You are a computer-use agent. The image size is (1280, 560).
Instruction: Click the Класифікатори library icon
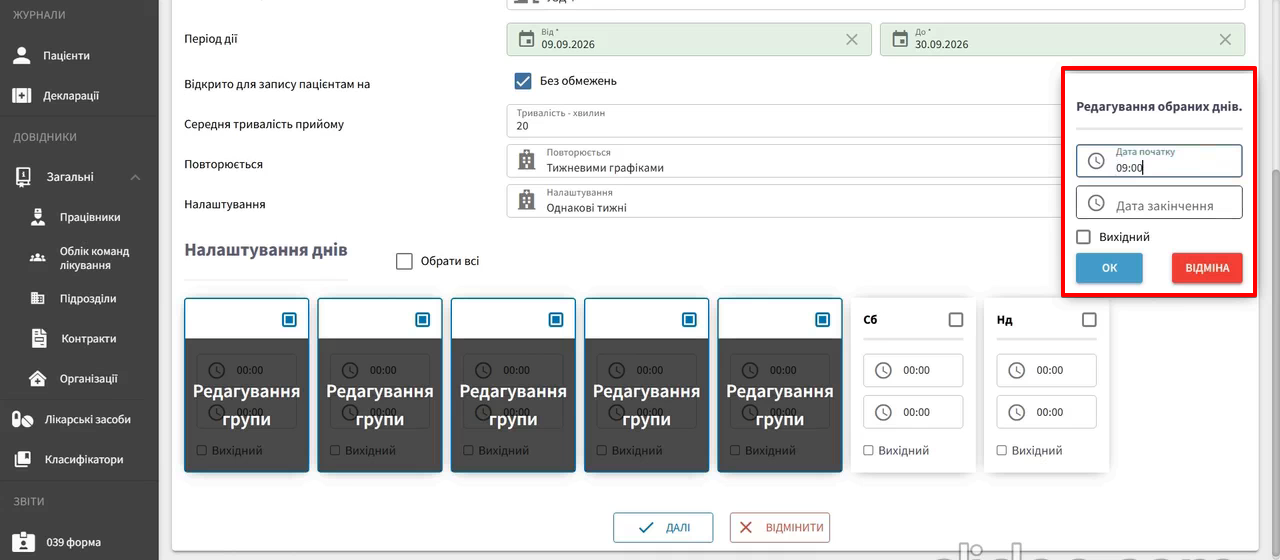tap(22, 459)
